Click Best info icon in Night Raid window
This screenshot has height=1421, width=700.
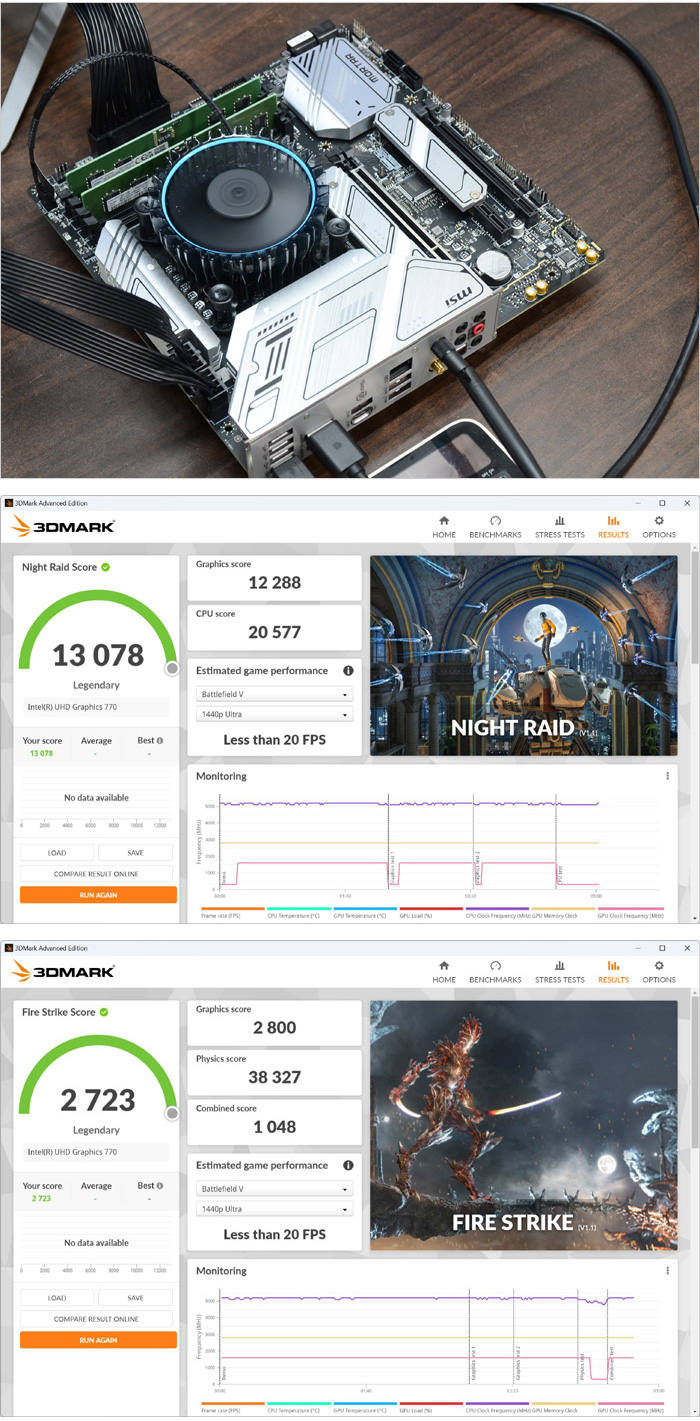tap(160, 741)
